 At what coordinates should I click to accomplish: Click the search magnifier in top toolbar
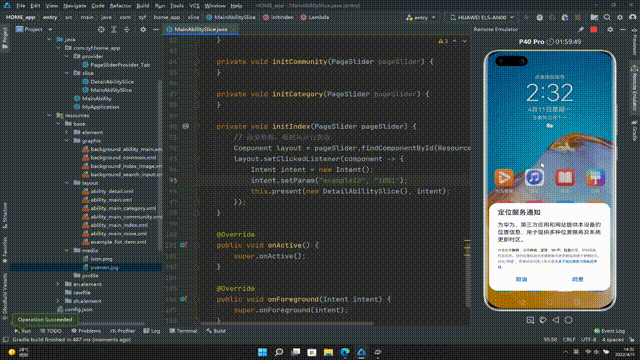pos(607,18)
